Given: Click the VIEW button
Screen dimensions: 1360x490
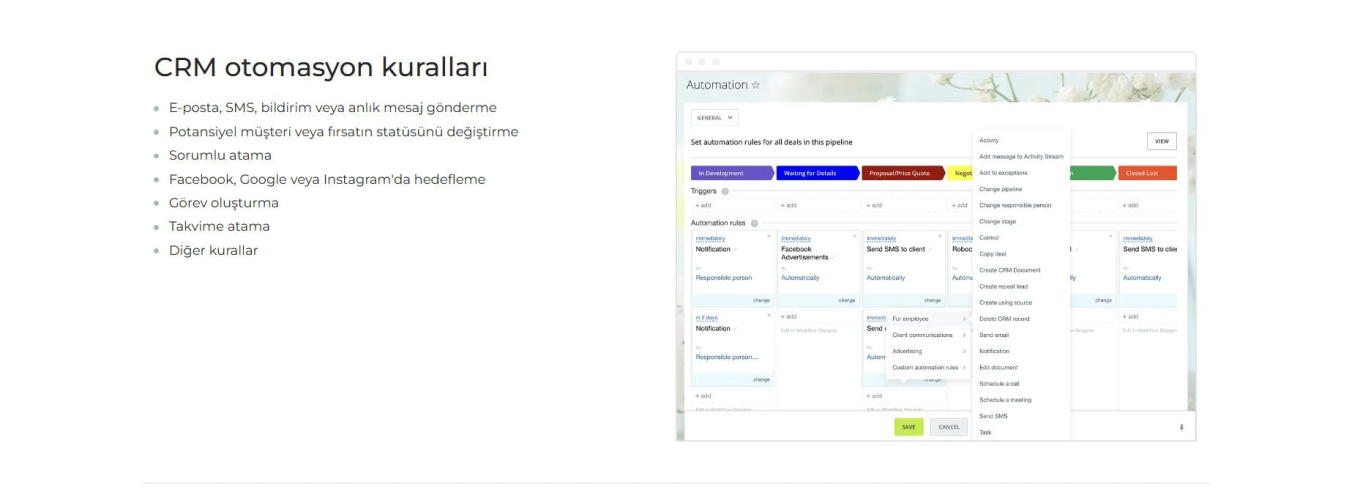Looking at the screenshot, I should pyautogui.click(x=1161, y=141).
